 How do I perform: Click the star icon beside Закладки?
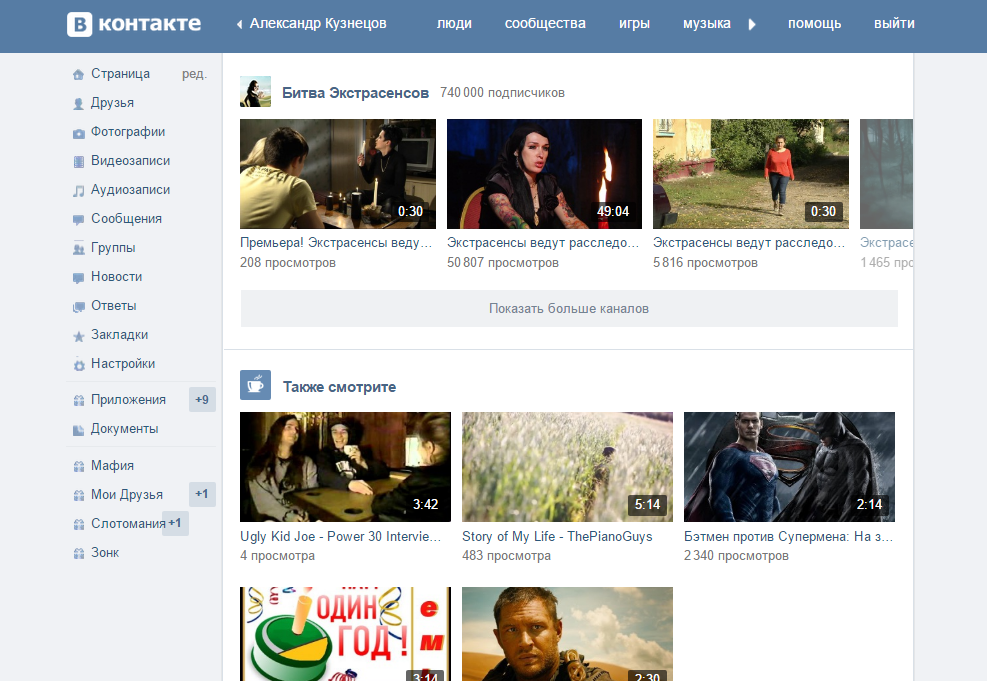click(x=79, y=336)
